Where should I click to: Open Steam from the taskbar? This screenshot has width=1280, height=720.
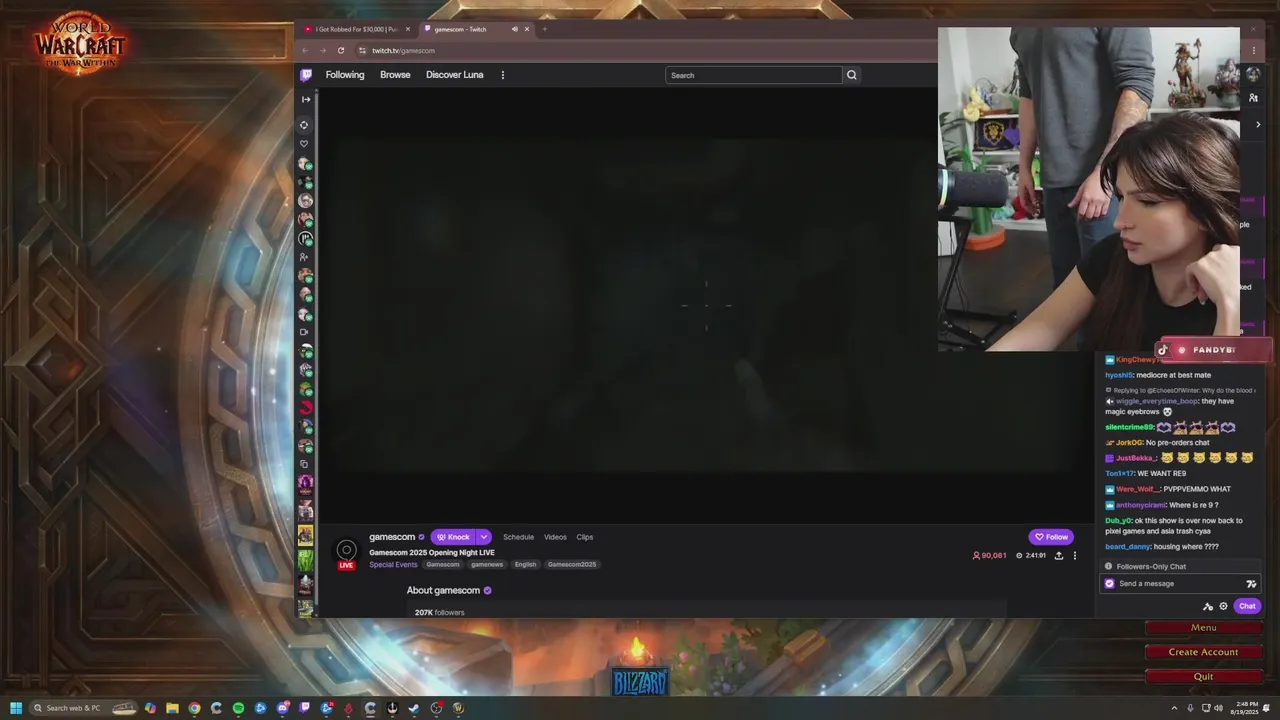[413, 708]
